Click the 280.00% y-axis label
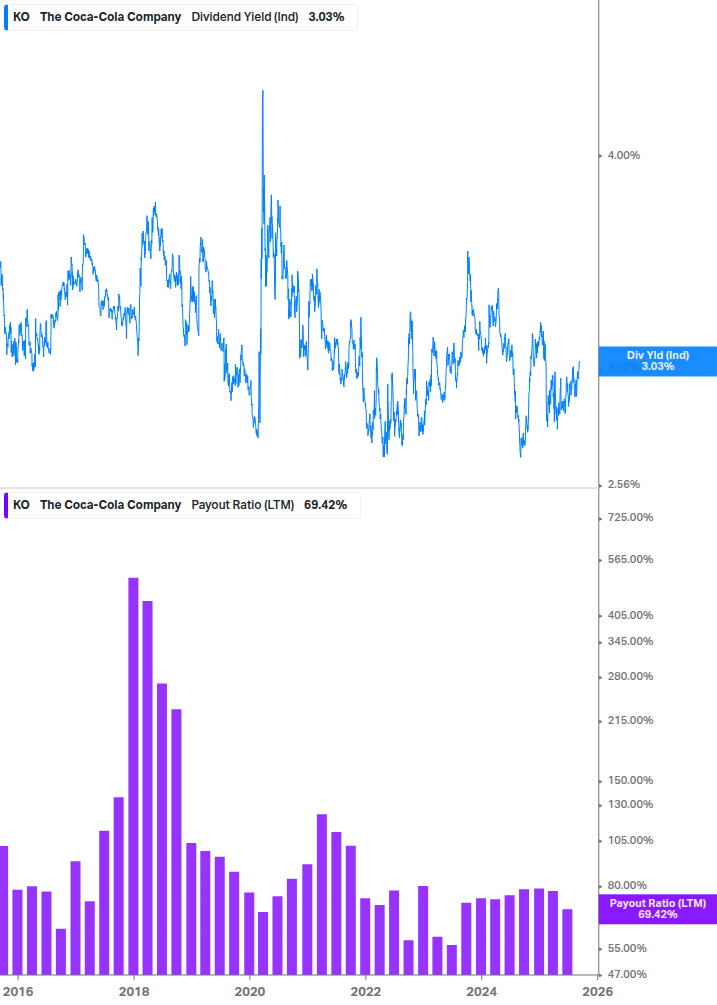717x1005 pixels. pos(630,676)
